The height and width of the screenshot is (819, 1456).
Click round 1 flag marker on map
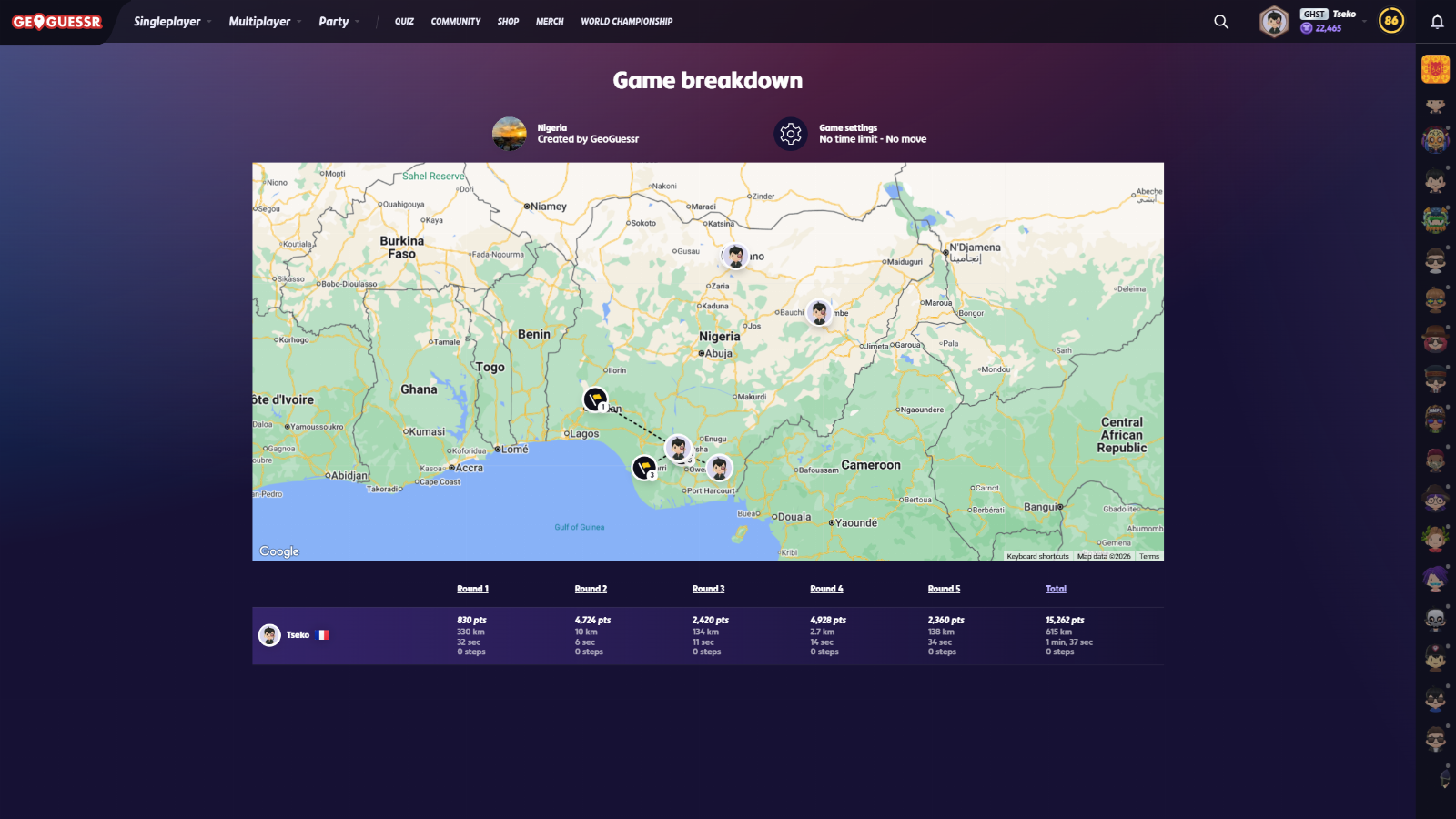coord(595,399)
